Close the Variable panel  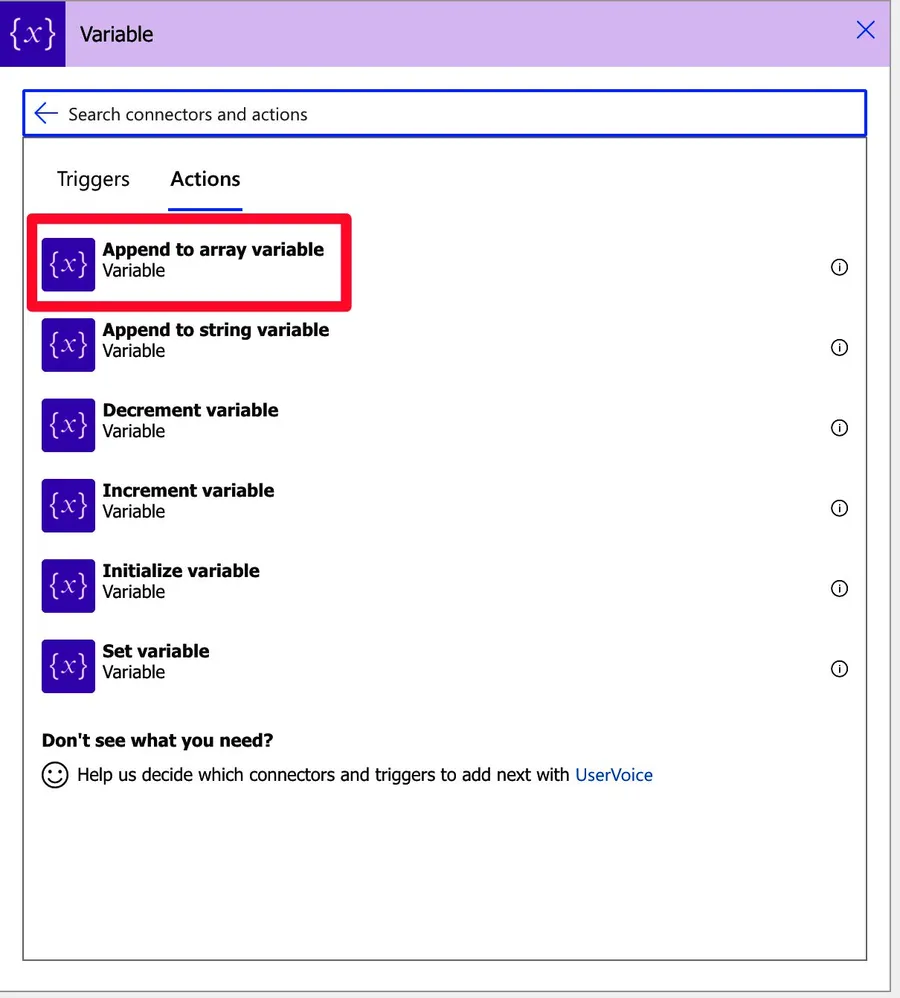pos(865,30)
